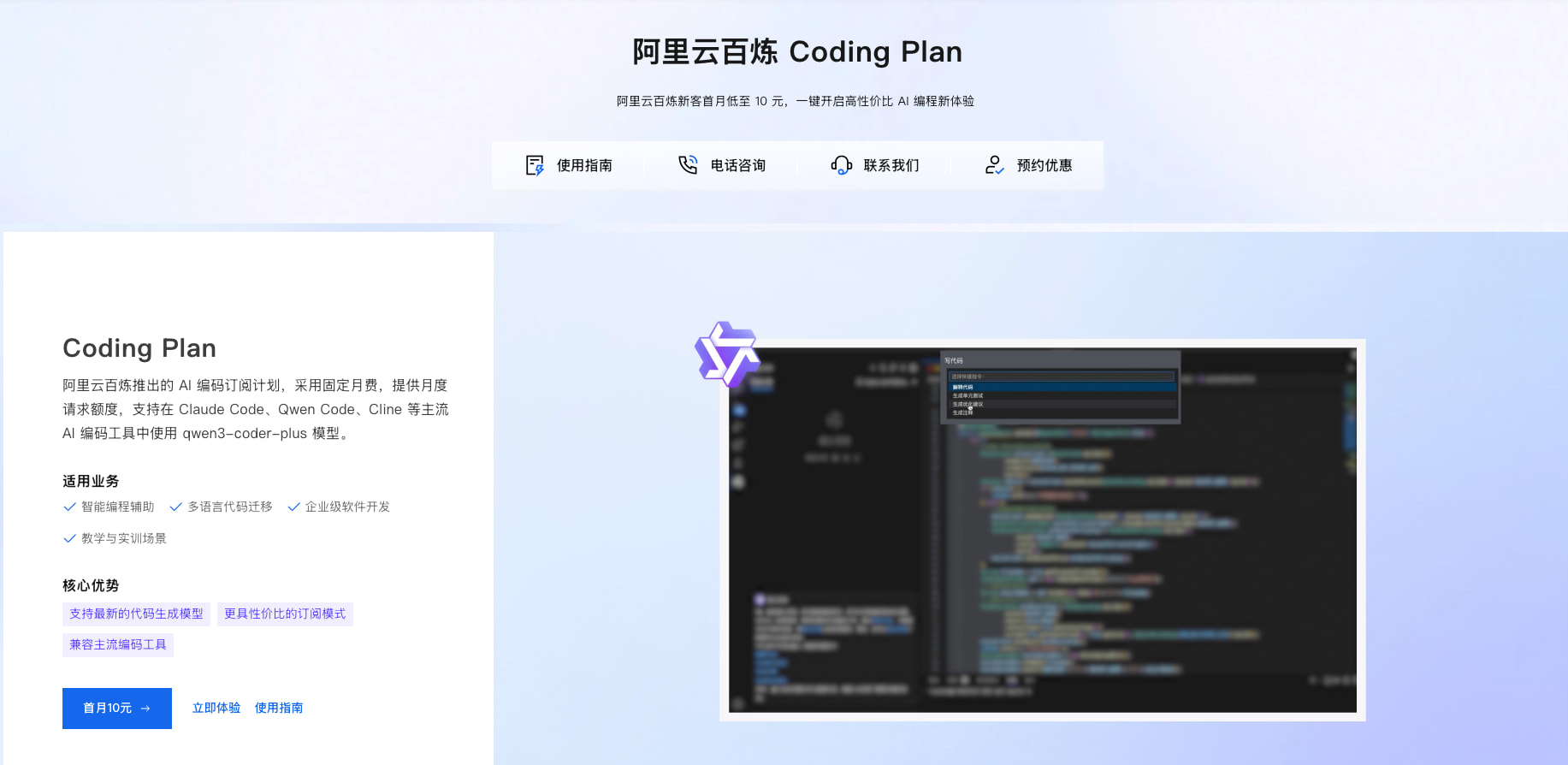The image size is (1568, 765).
Task: Click the 兼容主流编码工具 tag
Action: tap(118, 645)
